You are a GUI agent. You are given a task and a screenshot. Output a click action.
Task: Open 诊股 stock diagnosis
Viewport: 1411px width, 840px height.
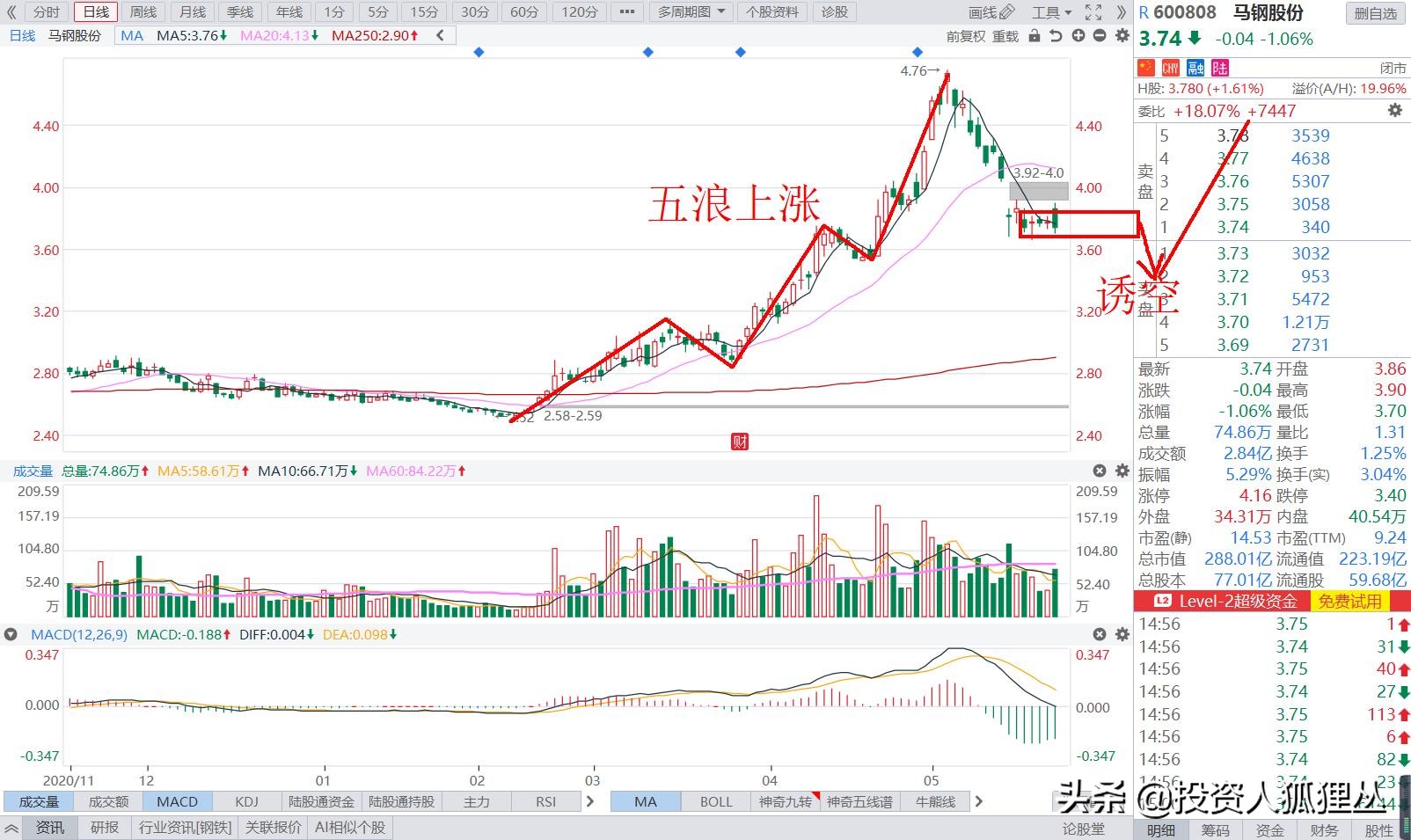pos(835,12)
